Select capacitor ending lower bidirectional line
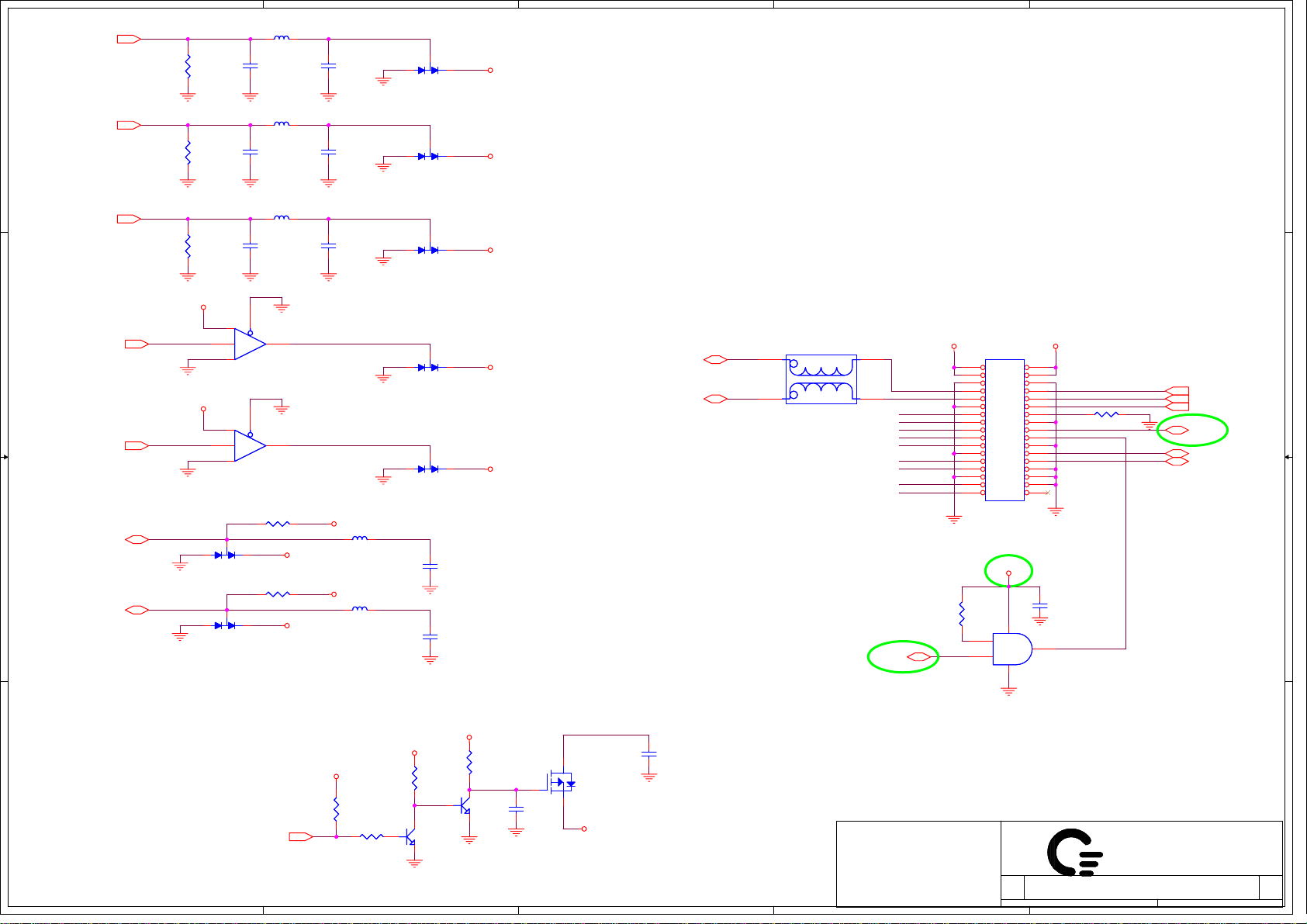Image resolution: width=1307 pixels, height=924 pixels. click(430, 637)
